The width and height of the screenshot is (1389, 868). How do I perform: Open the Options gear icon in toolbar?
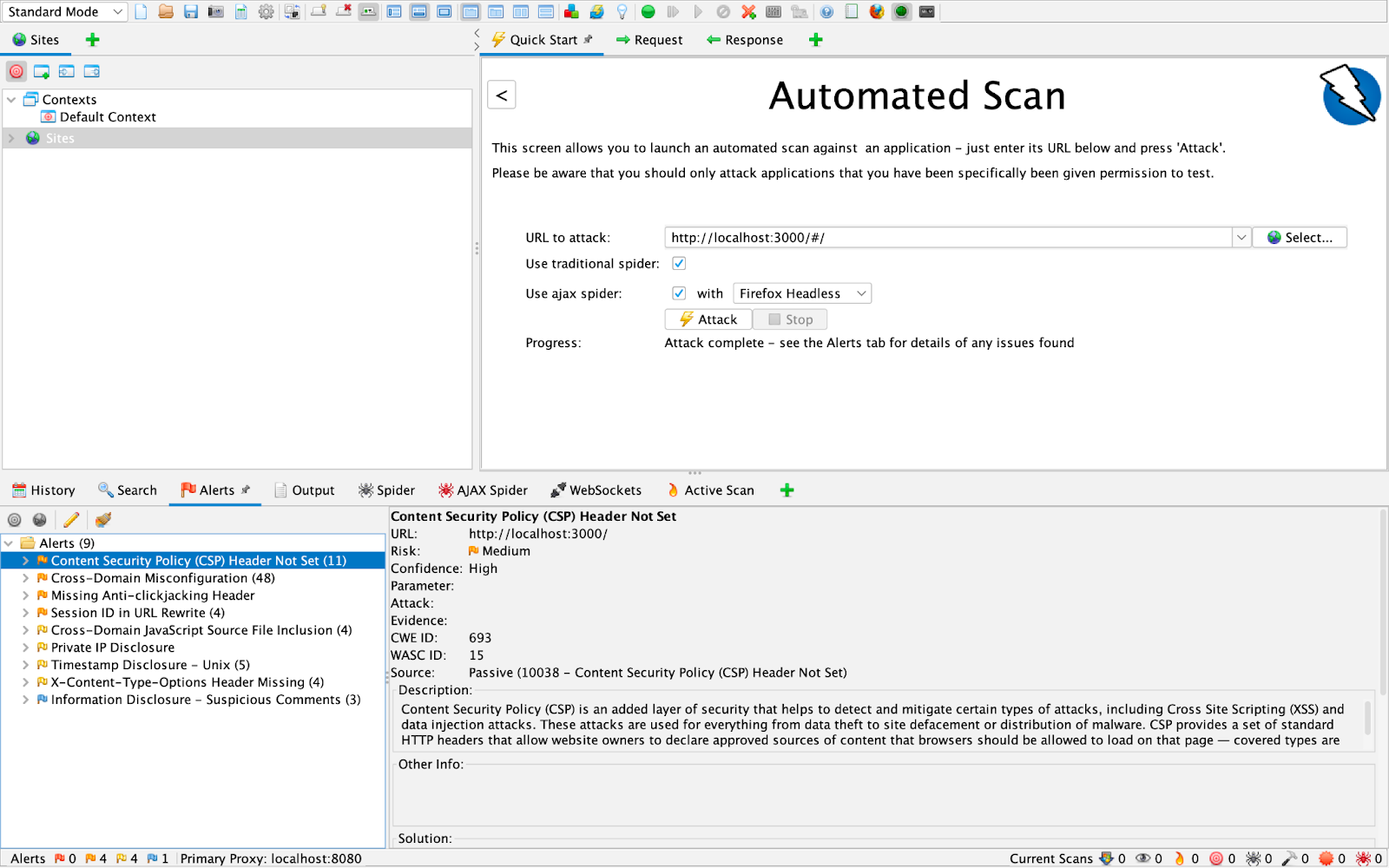tap(267, 12)
